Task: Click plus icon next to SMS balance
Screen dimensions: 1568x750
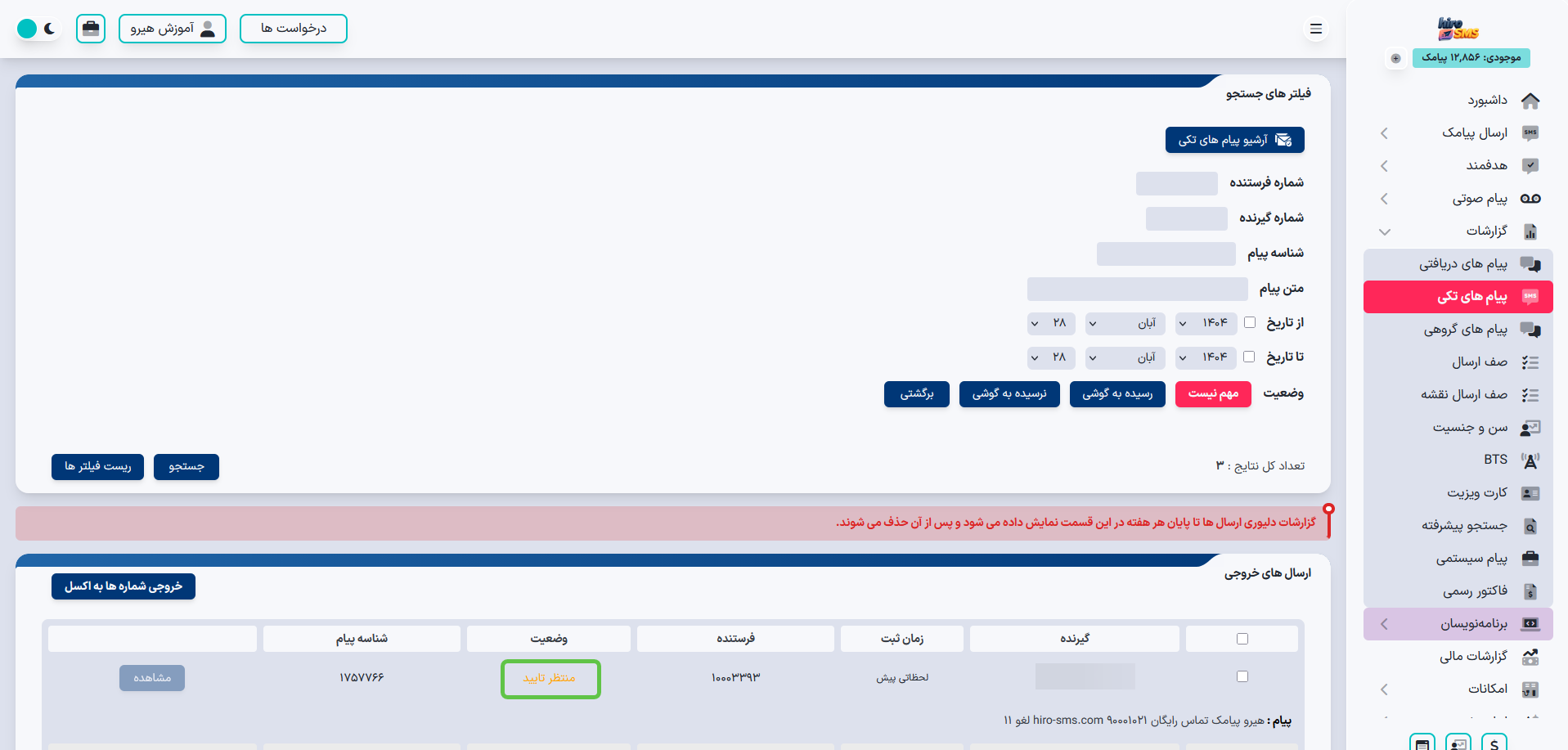Action: click(x=1395, y=58)
